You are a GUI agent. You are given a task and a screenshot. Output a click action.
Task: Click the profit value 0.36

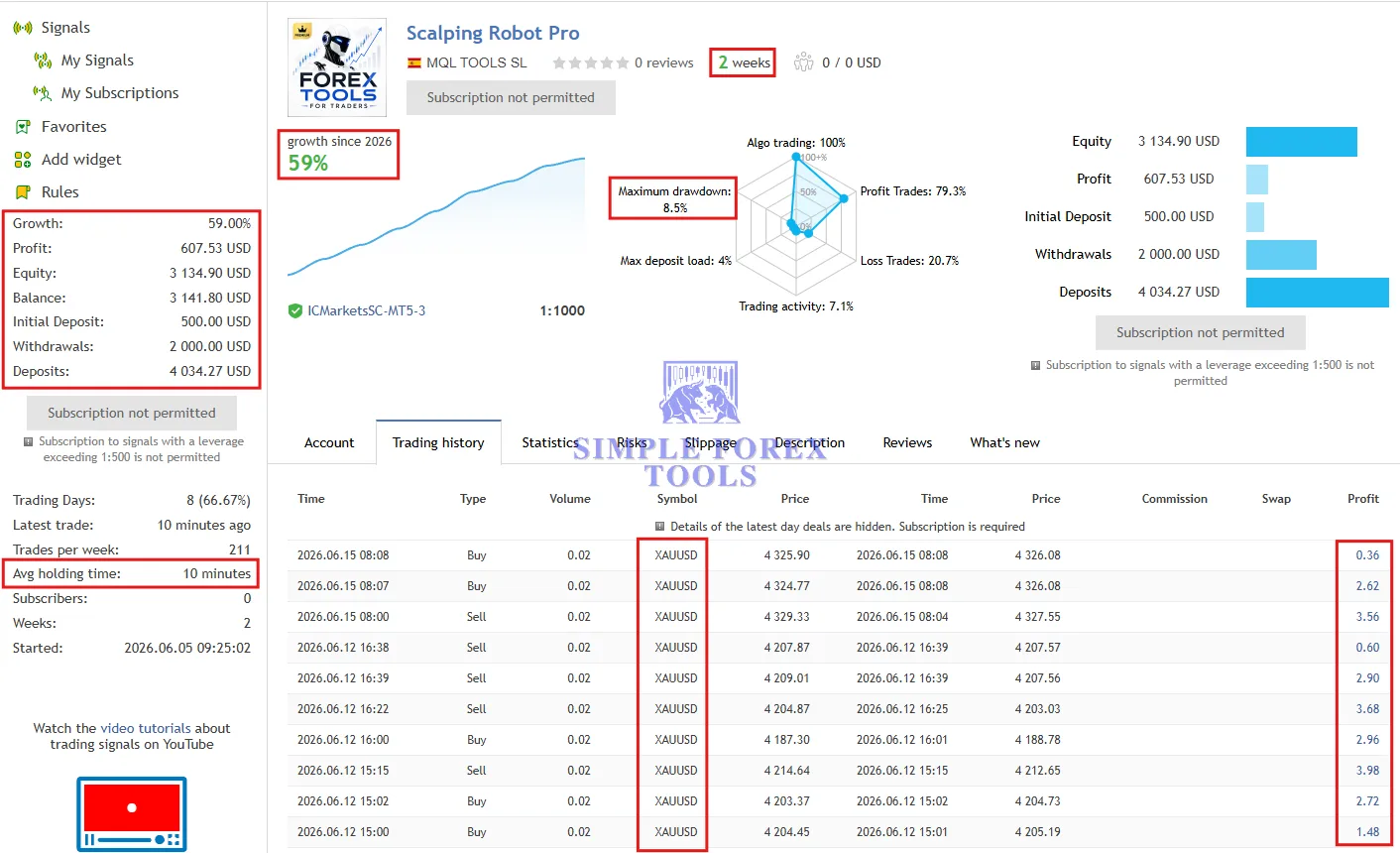click(x=1367, y=555)
